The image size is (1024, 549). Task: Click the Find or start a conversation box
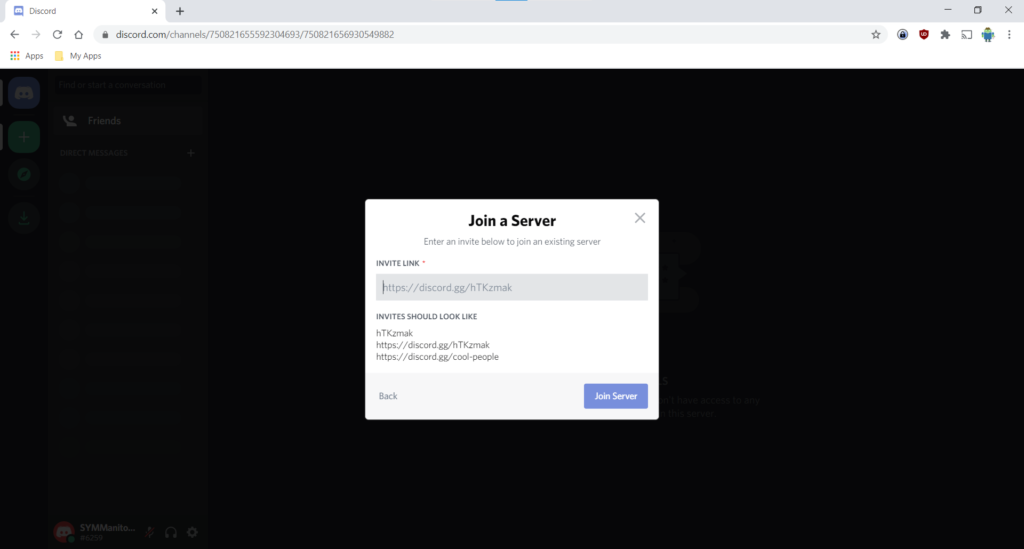[127, 85]
